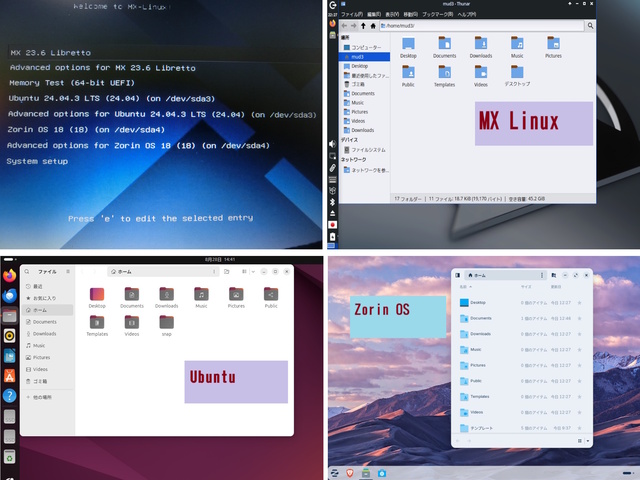640x480 pixels.
Task: Star the Music row in Zorin Files
Action: tap(579, 350)
